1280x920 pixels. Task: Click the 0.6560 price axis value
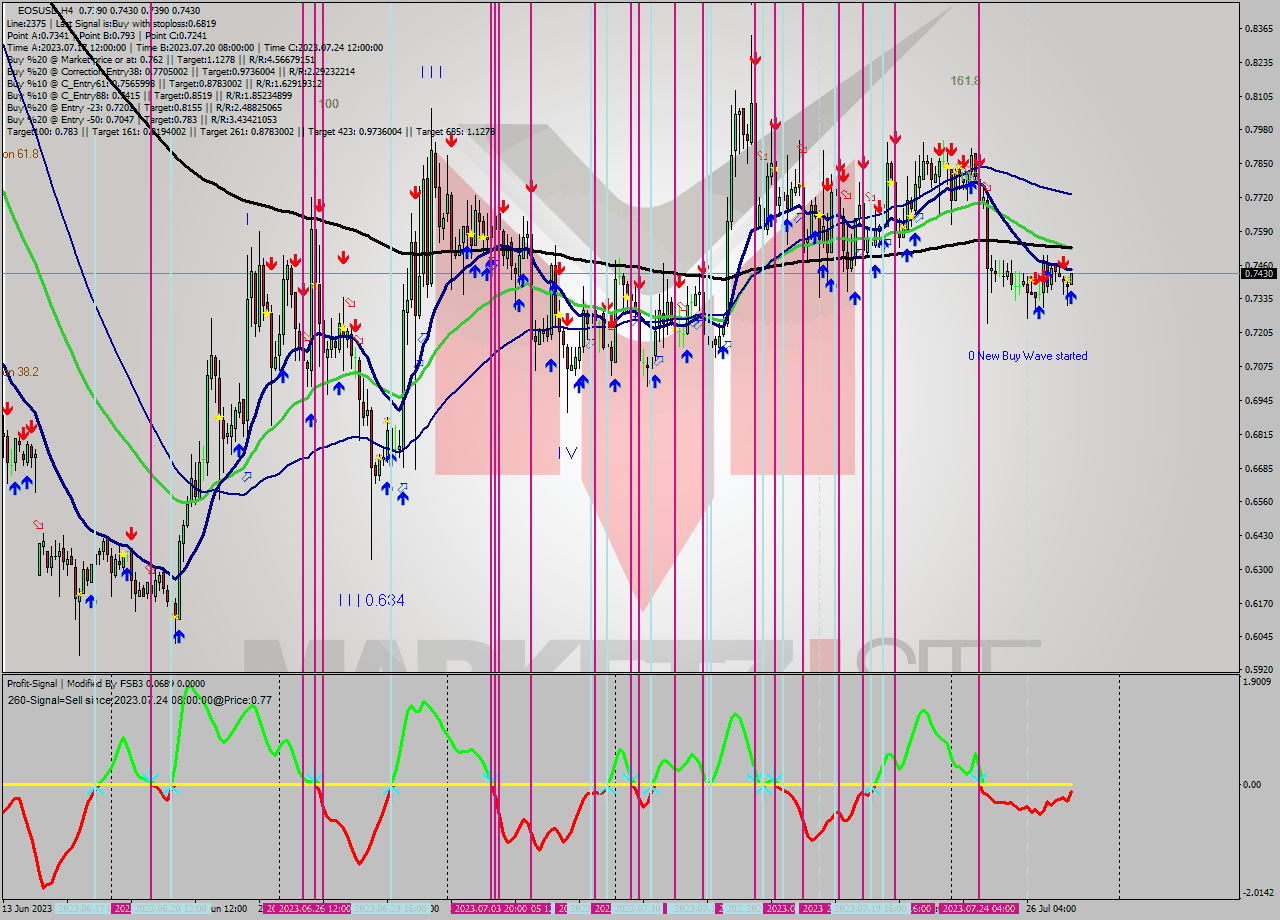[x=1258, y=502]
